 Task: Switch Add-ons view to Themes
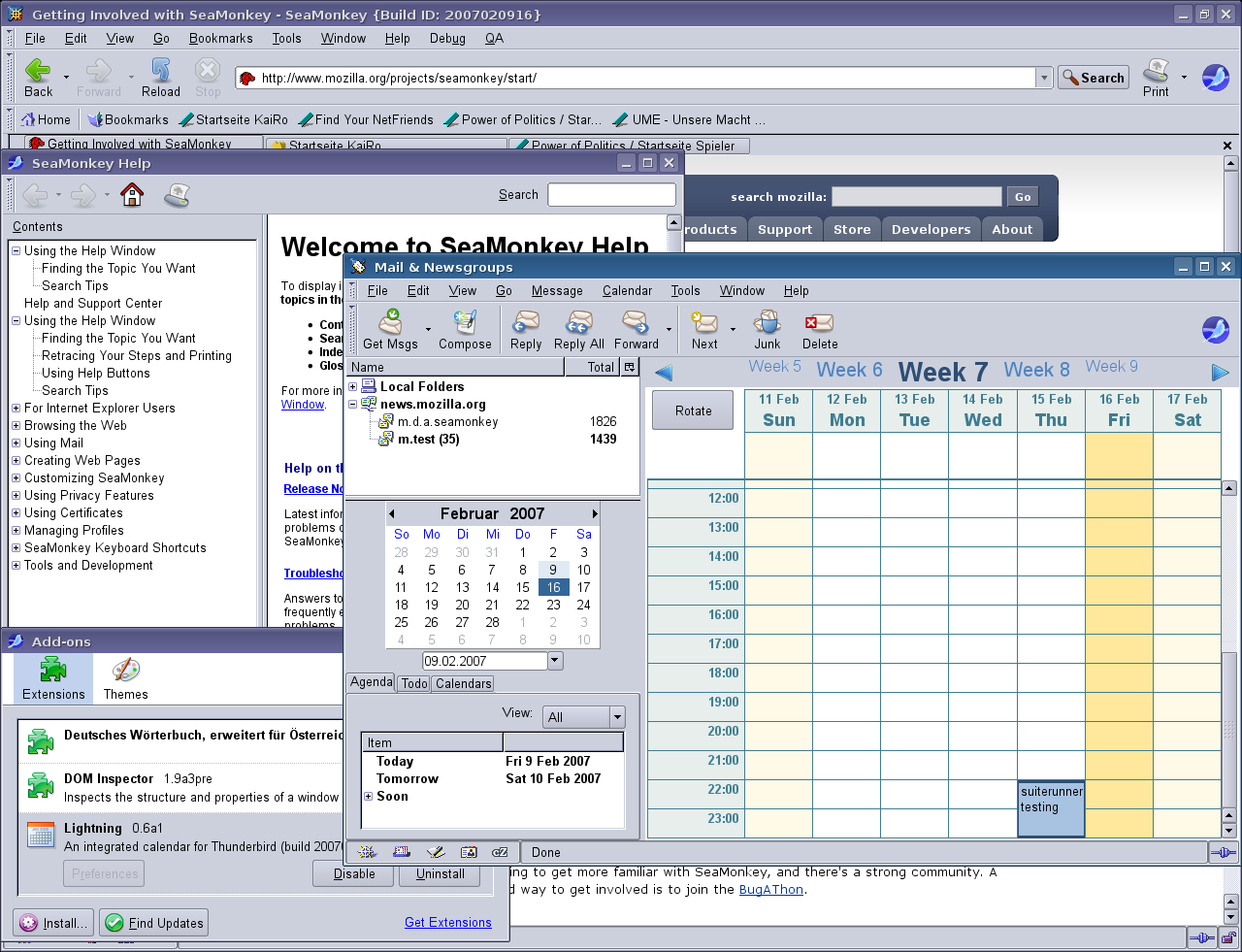point(125,677)
